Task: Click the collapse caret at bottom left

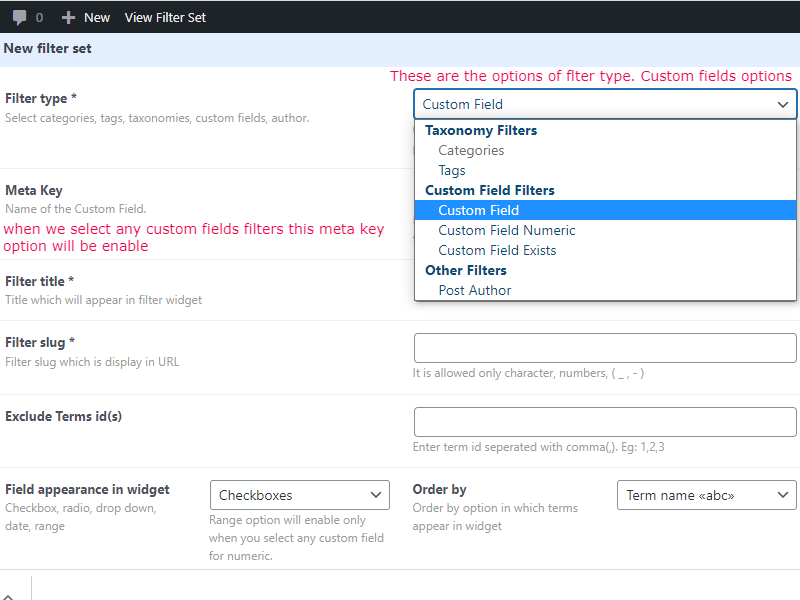Action: click(8, 597)
